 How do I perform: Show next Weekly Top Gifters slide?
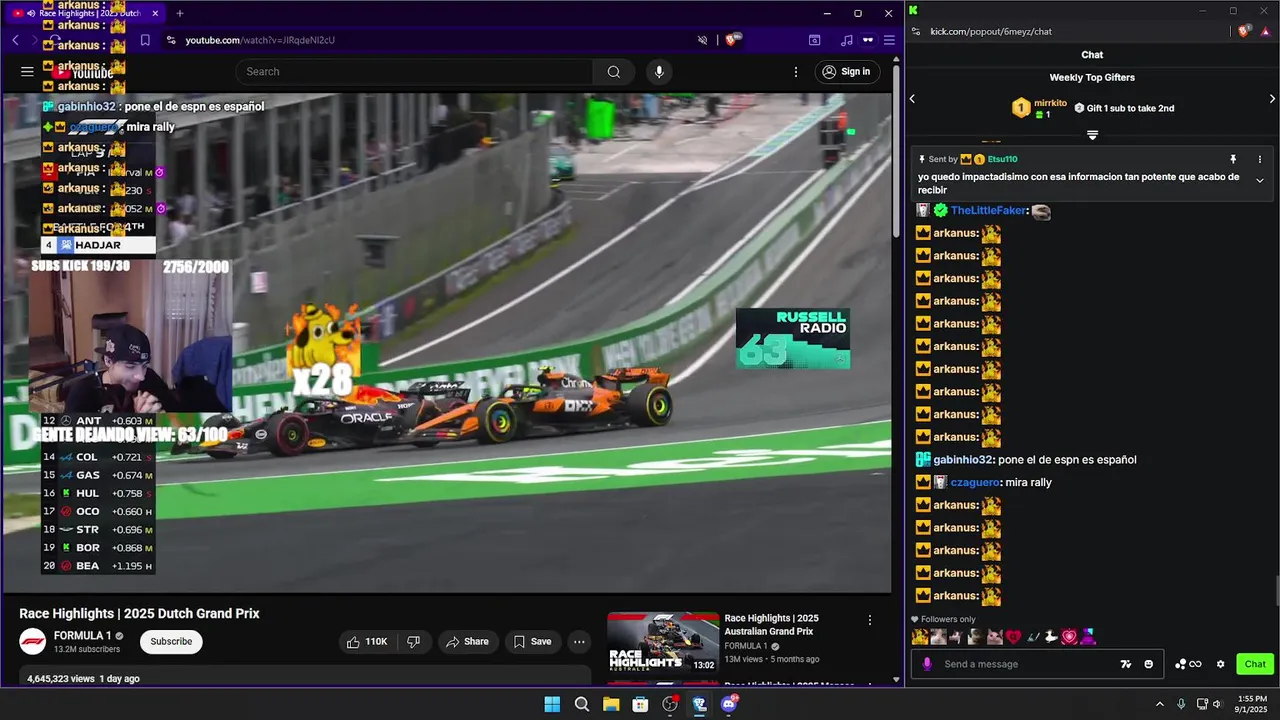point(1272,99)
